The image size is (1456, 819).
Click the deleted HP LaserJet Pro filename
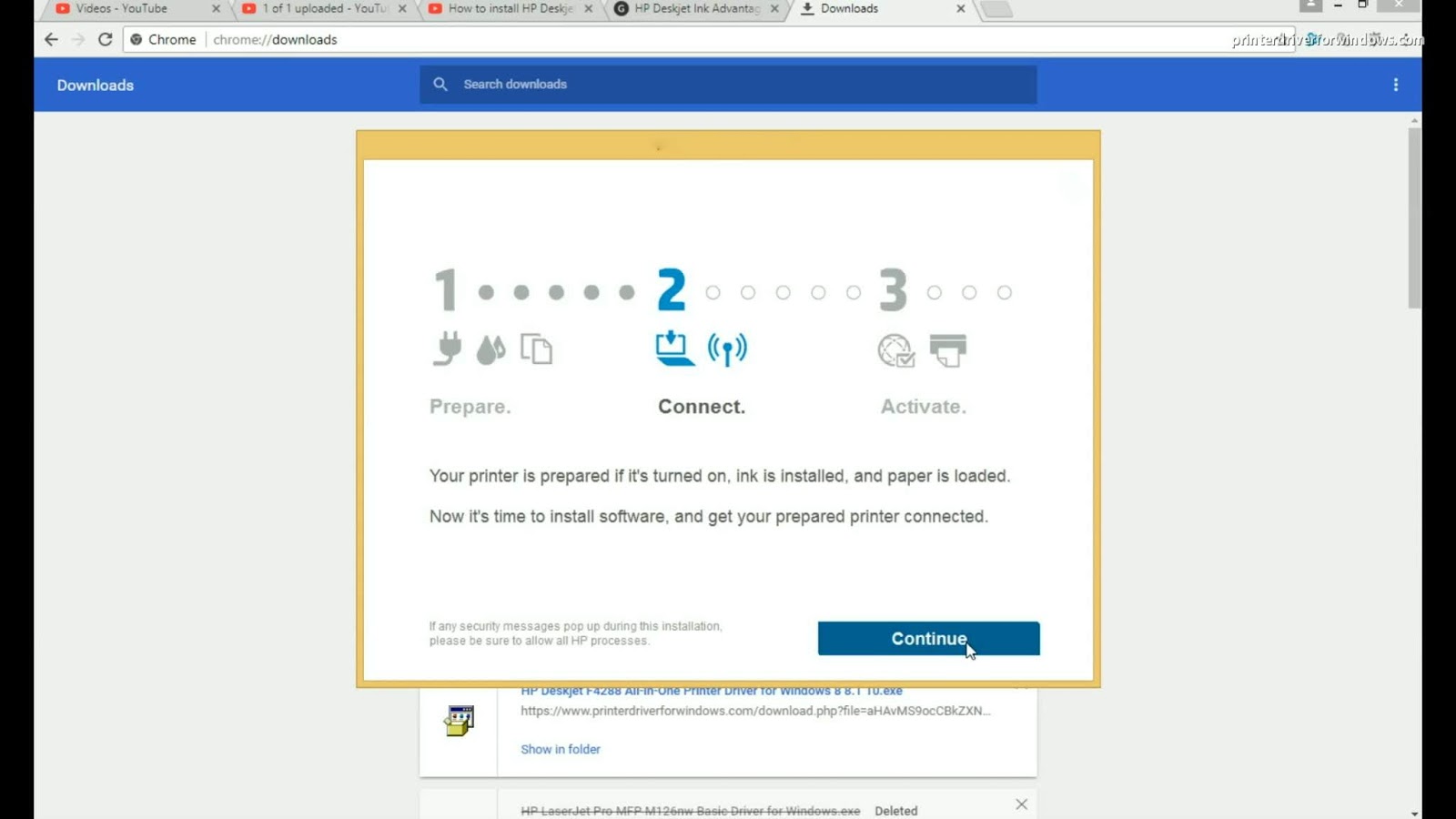click(x=691, y=811)
